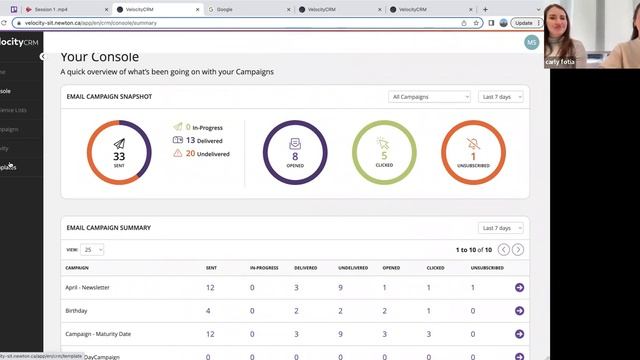This screenshot has width=640, height=360.
Task: Click the Unsubscribed column header
Action: (487, 268)
